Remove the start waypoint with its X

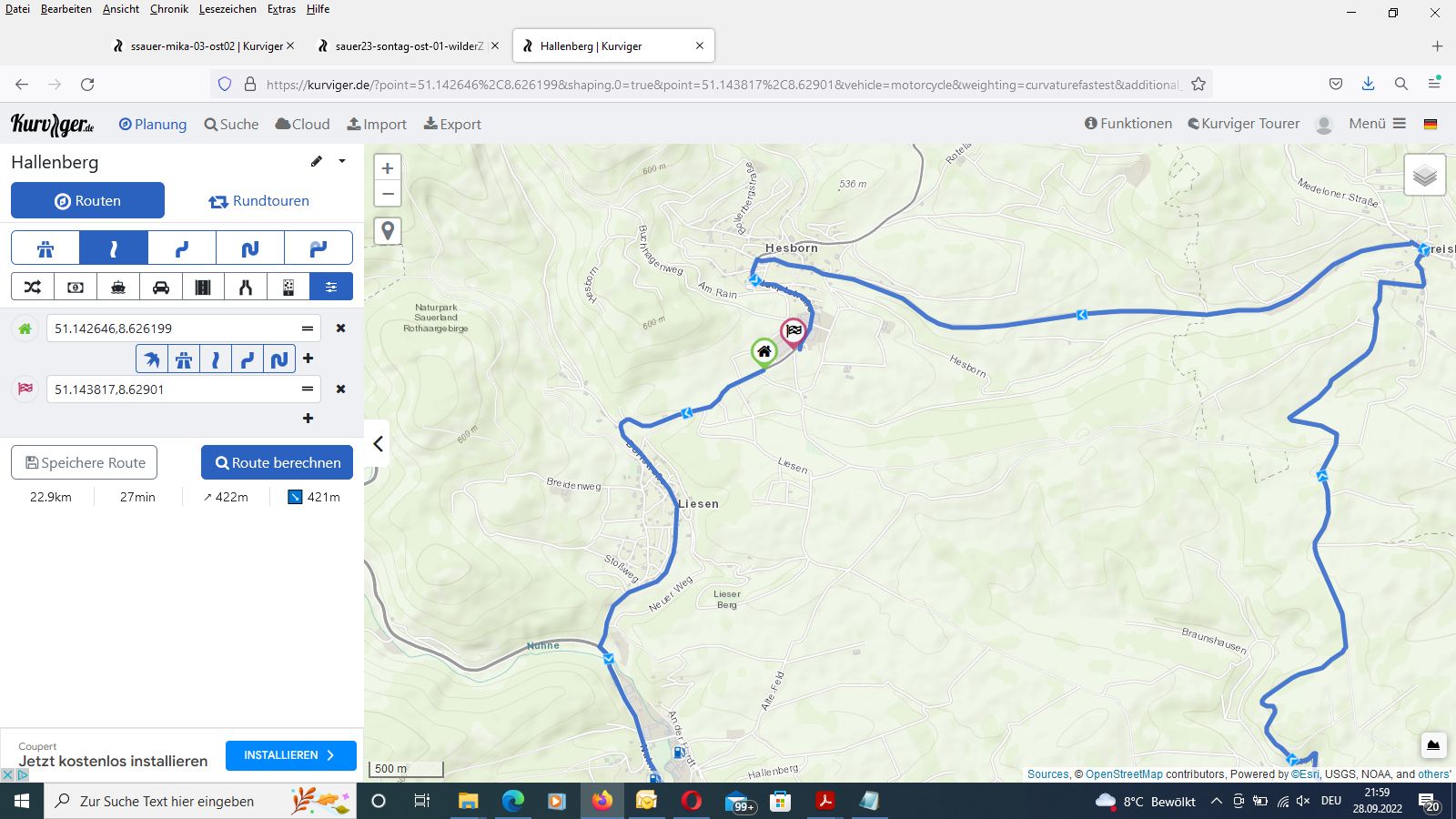340,329
